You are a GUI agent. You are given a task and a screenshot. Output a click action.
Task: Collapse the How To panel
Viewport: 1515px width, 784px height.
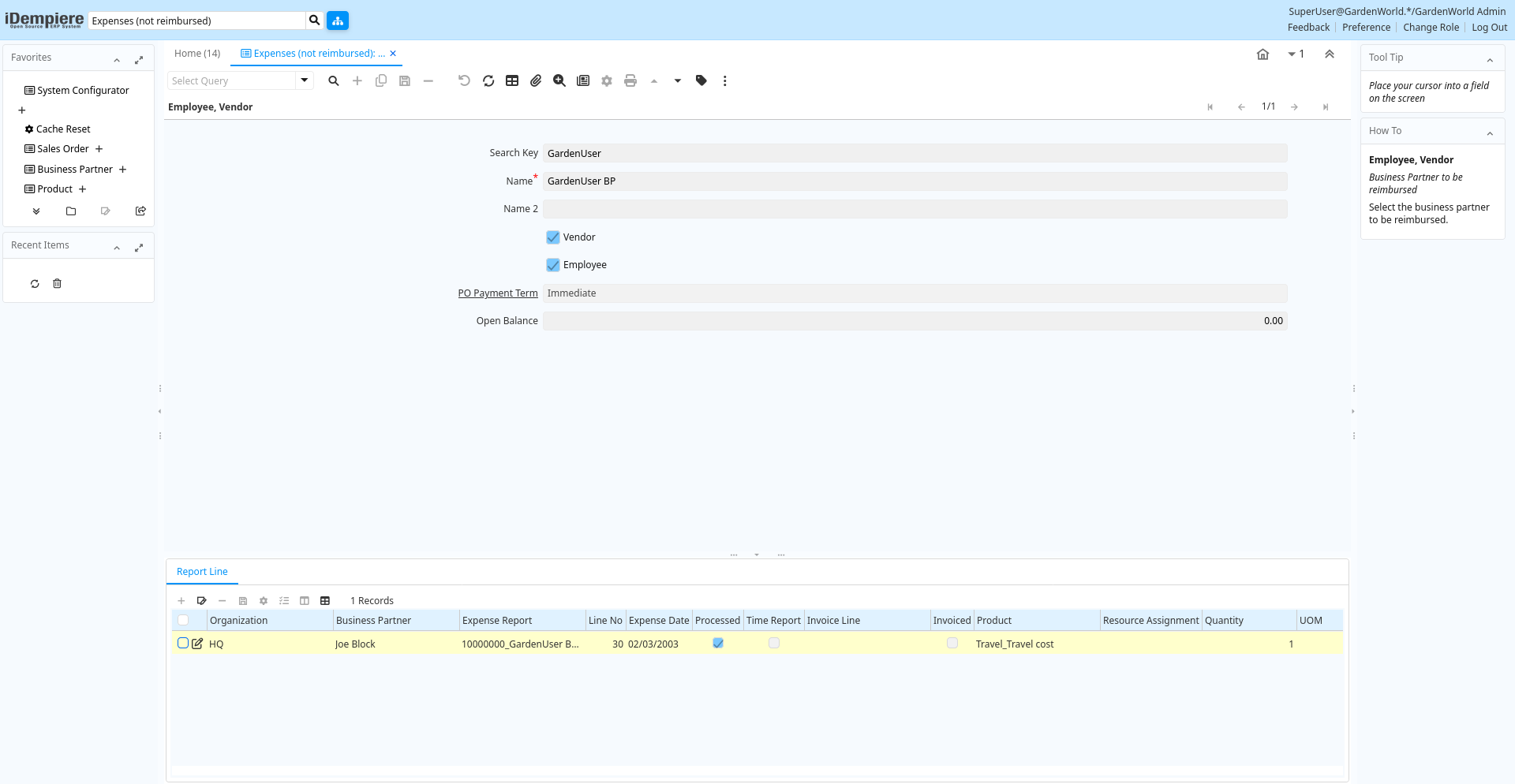1490,133
